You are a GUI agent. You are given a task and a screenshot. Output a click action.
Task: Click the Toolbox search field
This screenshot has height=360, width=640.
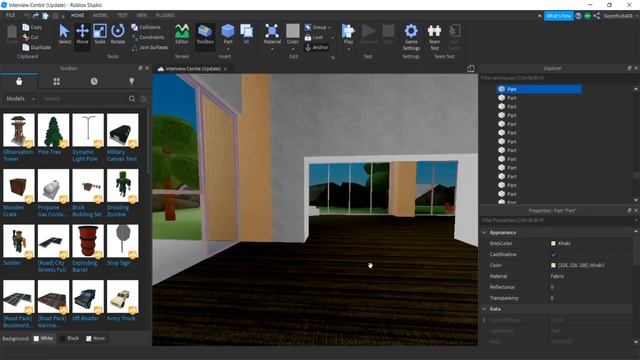tap(84, 99)
